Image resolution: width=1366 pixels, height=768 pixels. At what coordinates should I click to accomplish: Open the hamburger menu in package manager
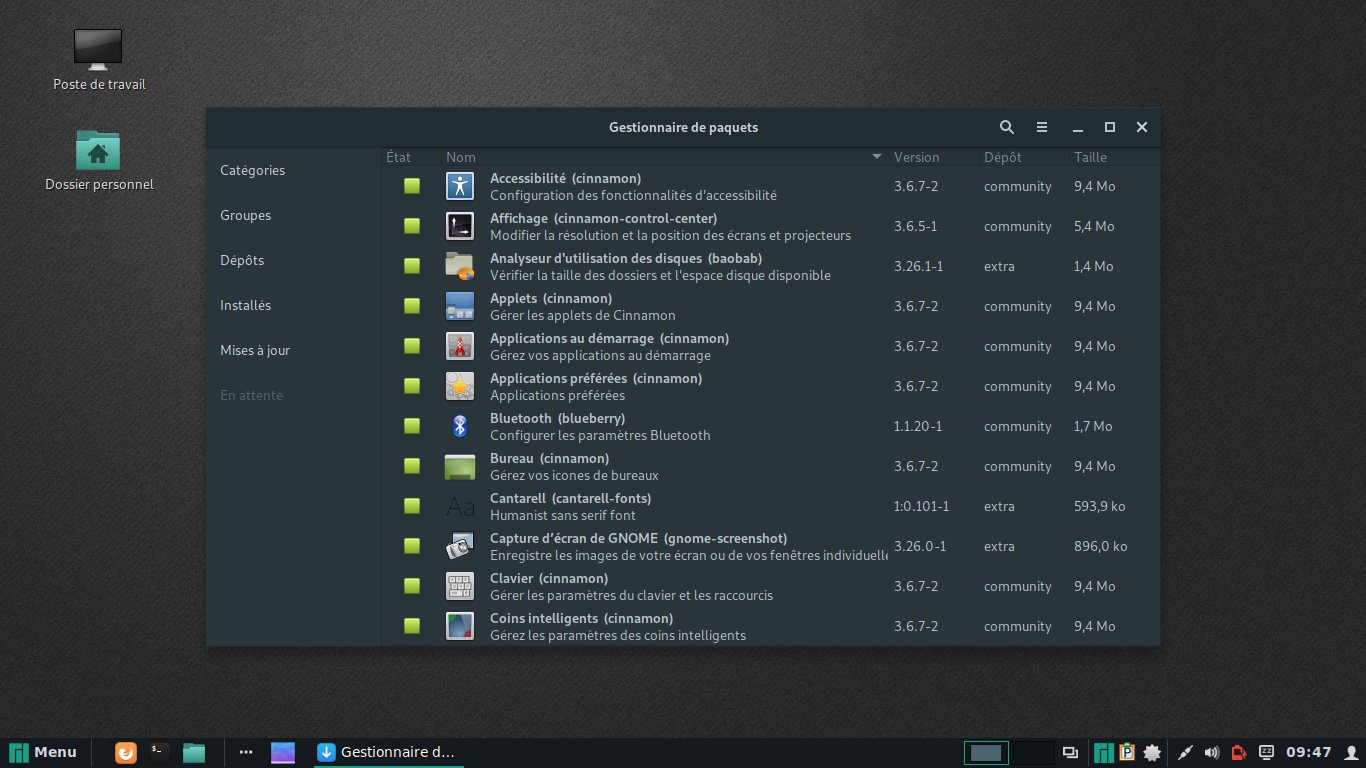(1042, 127)
